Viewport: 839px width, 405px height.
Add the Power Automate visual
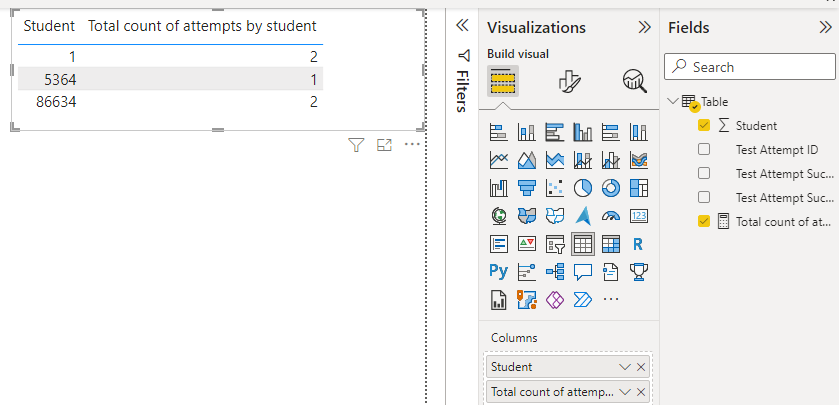coord(583,300)
